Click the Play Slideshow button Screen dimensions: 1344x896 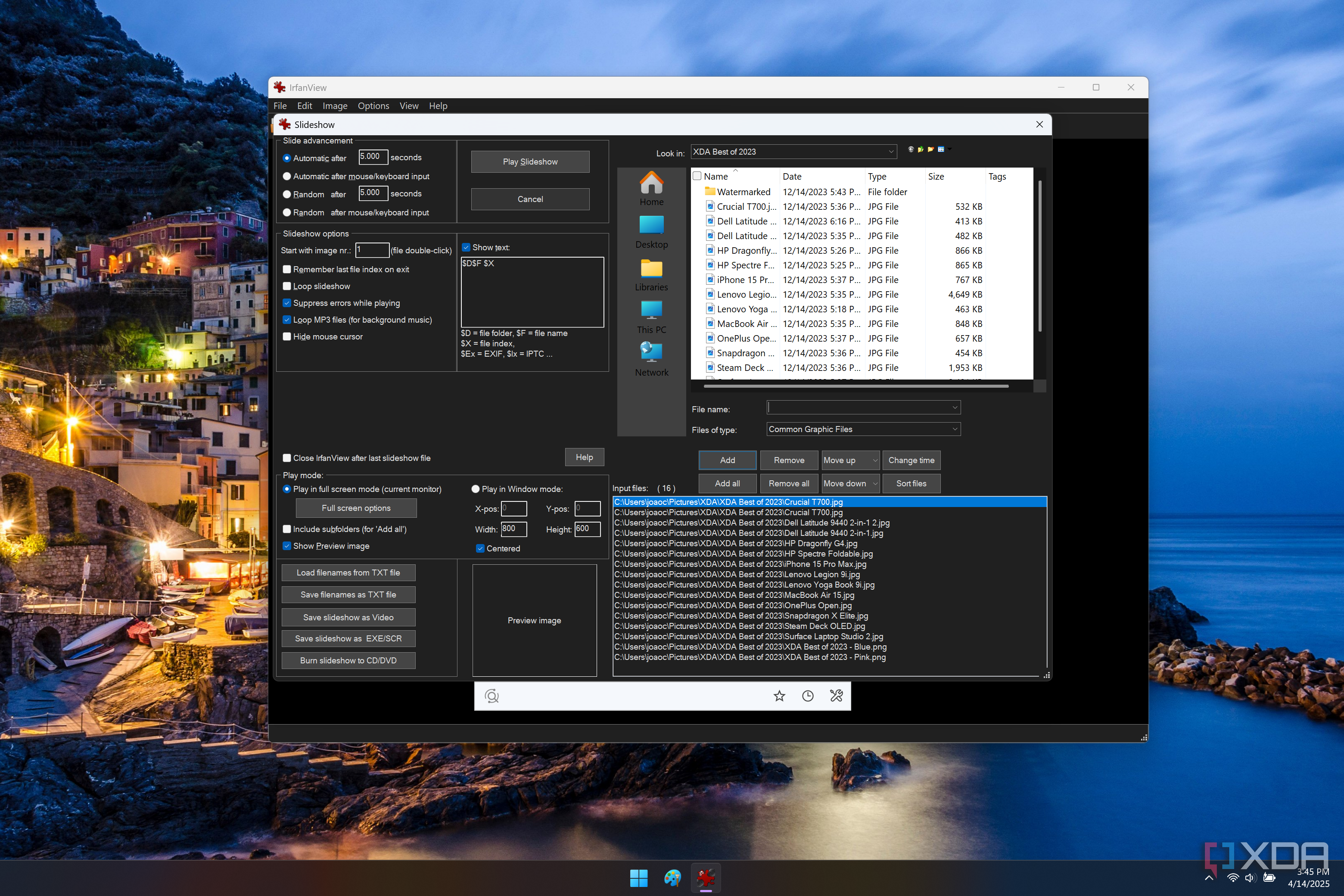(530, 162)
